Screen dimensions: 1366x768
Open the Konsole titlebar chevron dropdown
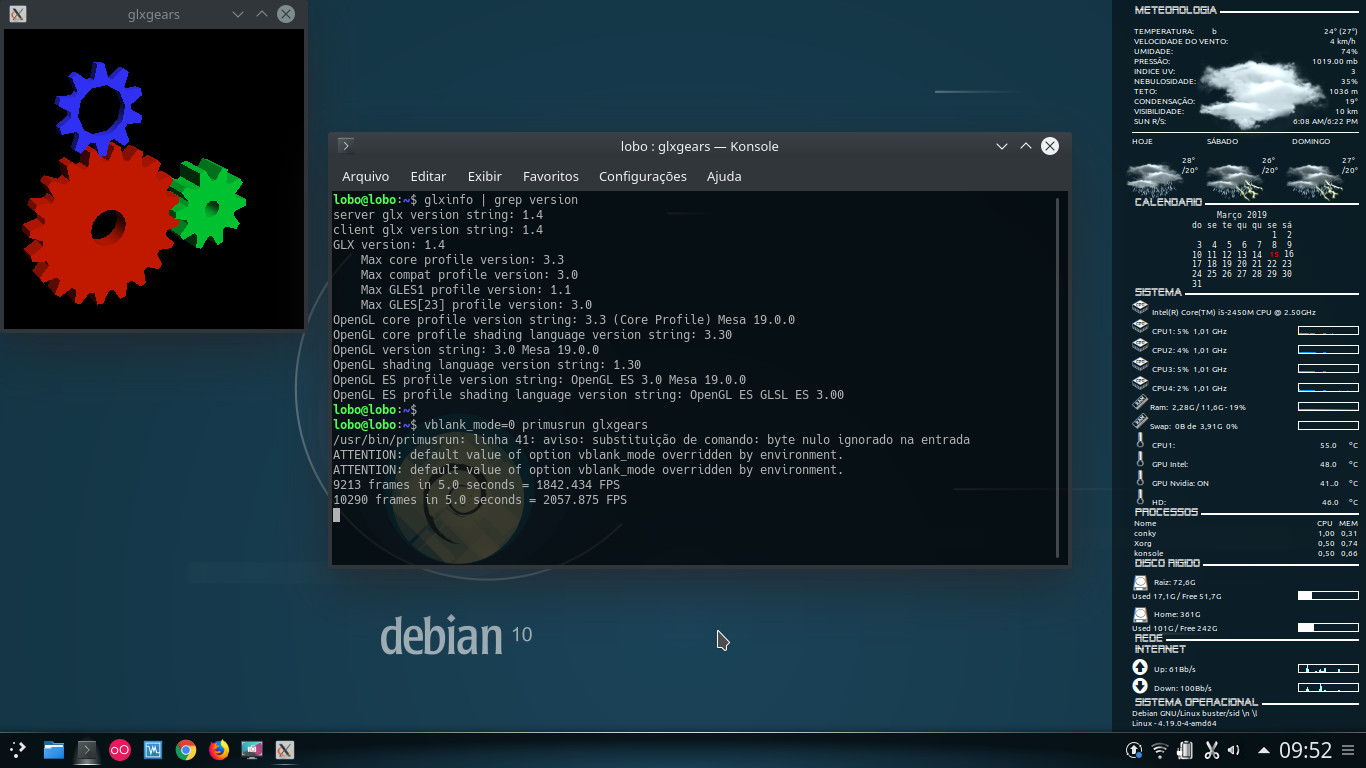point(1001,146)
